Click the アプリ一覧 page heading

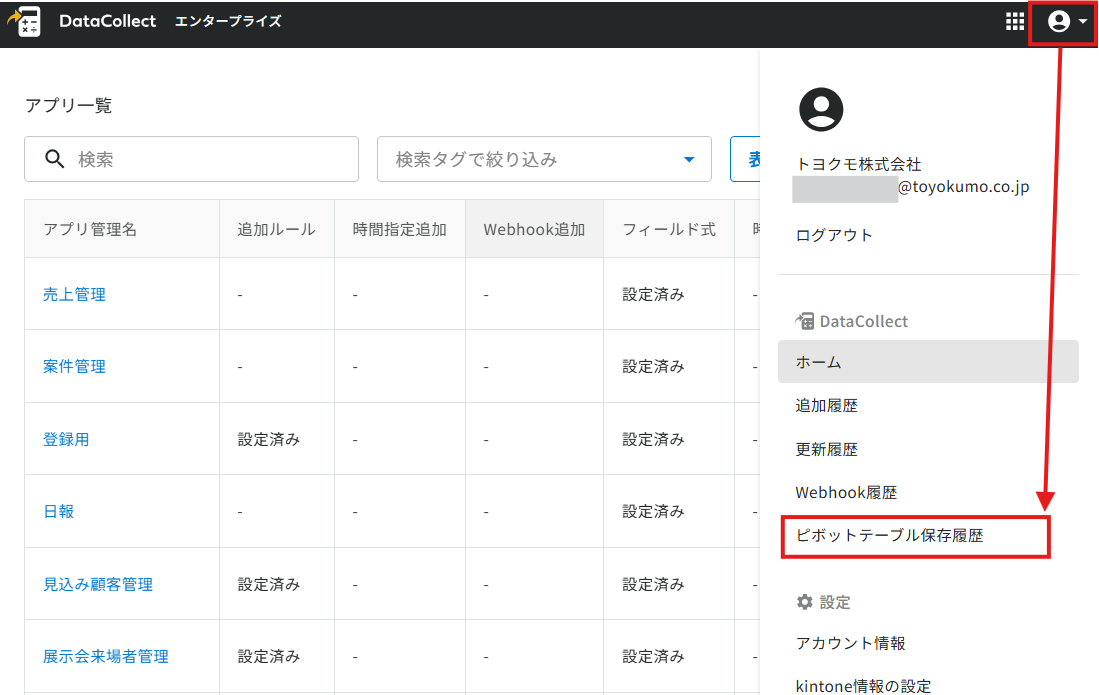(69, 106)
